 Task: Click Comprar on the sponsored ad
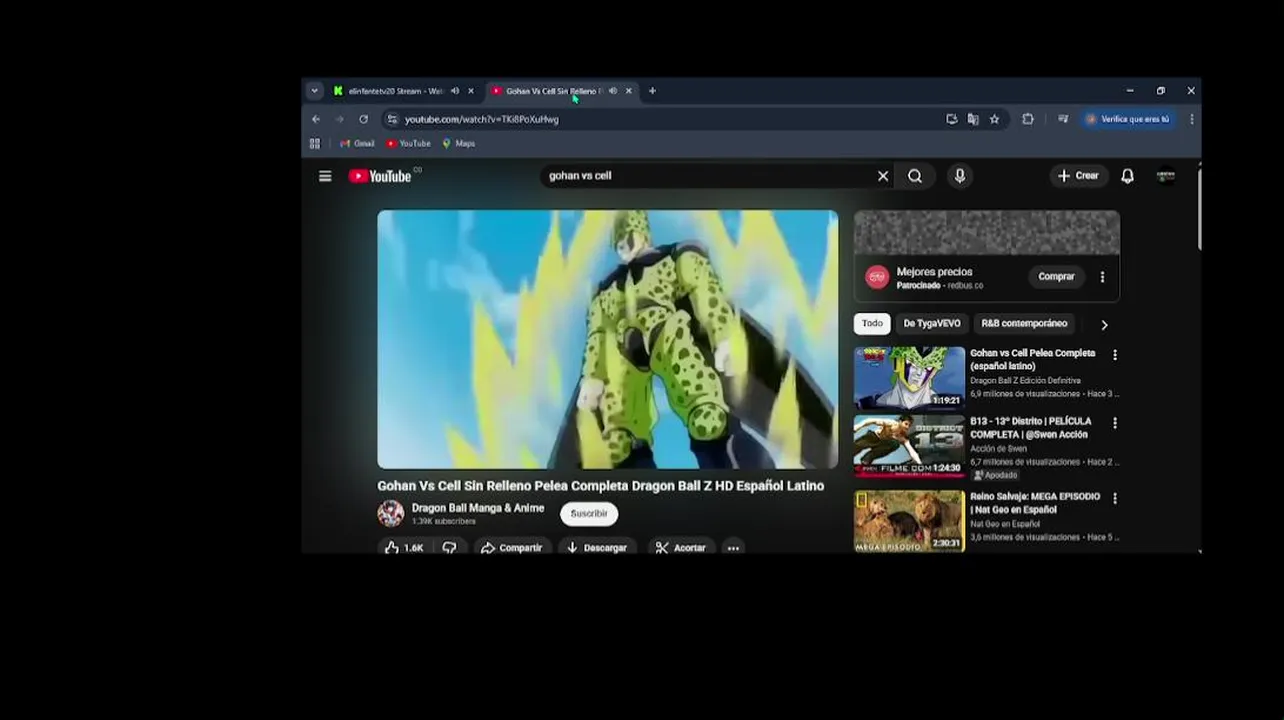point(1056,277)
